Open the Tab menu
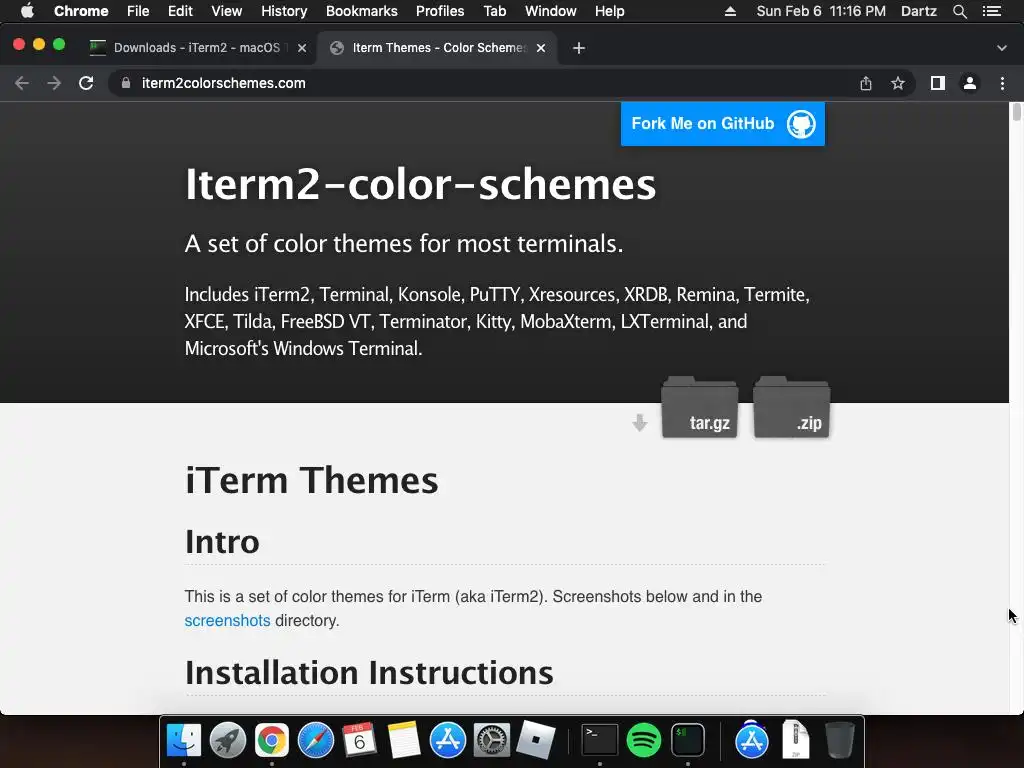The image size is (1024, 768). [494, 11]
